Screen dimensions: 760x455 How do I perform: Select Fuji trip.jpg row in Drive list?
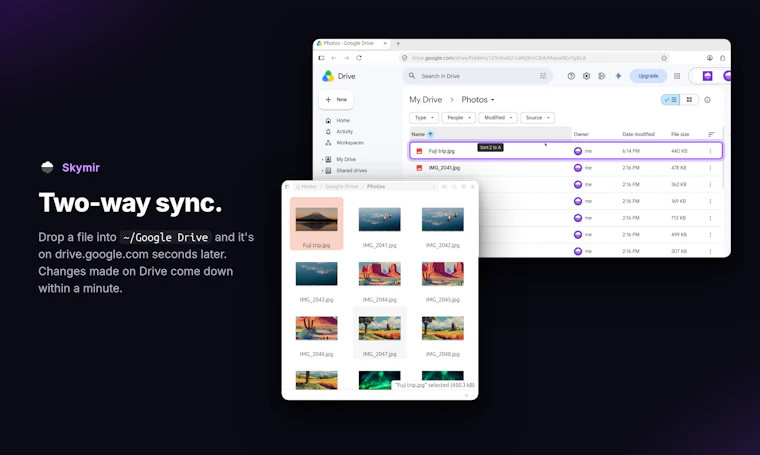click(566, 151)
